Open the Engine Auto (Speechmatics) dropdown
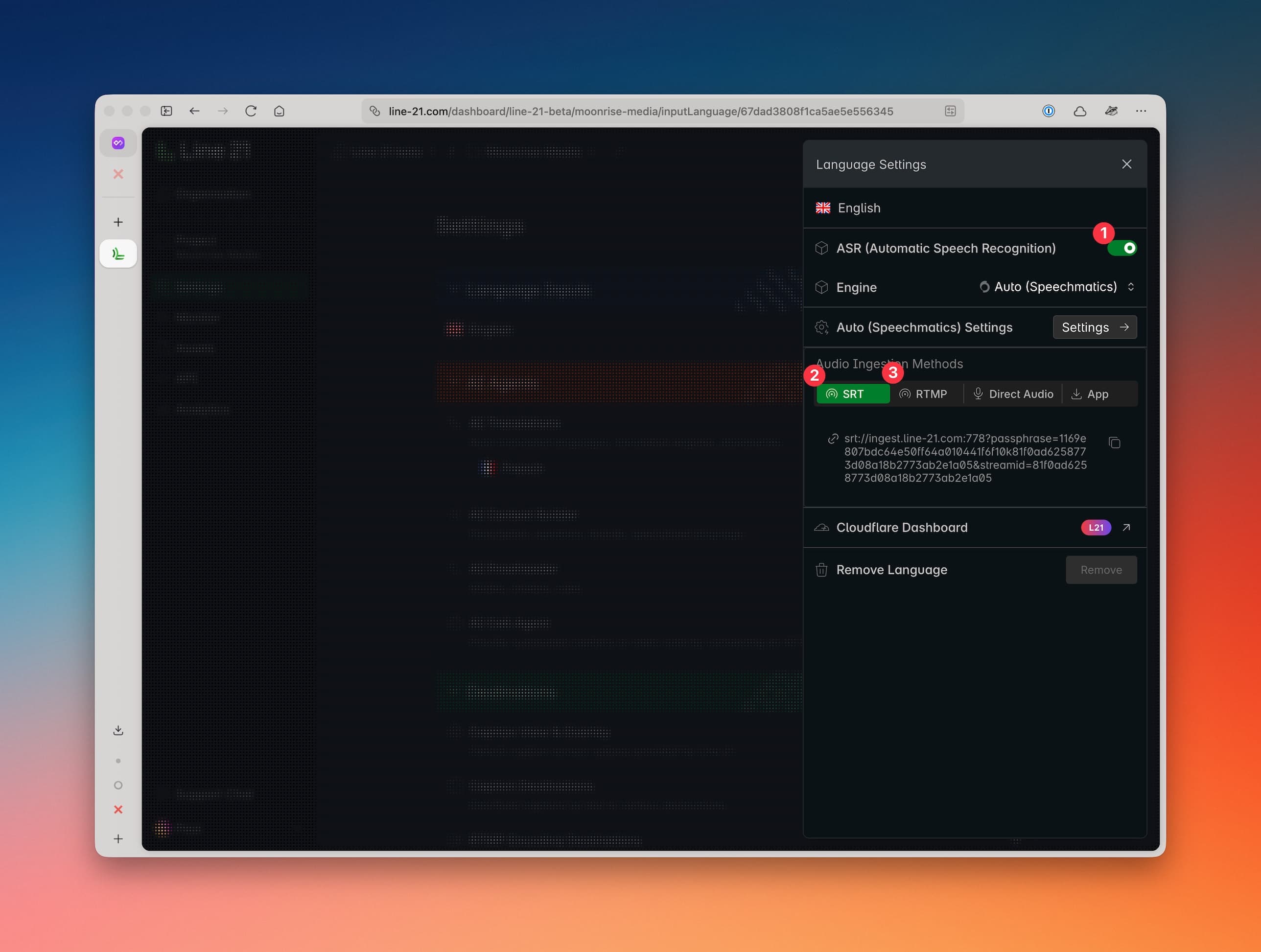Image resolution: width=1261 pixels, height=952 pixels. click(1057, 287)
